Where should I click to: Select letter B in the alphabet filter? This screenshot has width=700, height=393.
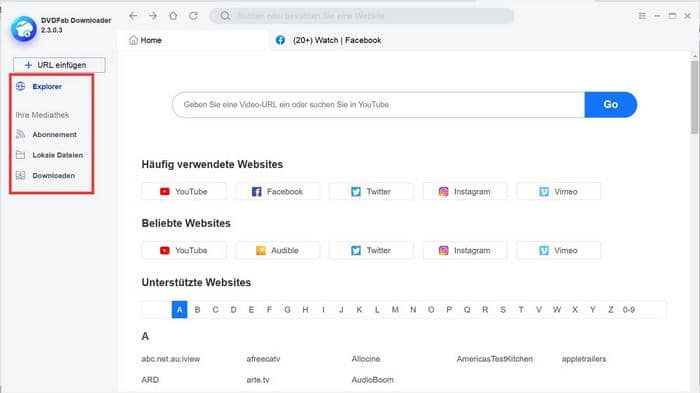point(197,309)
